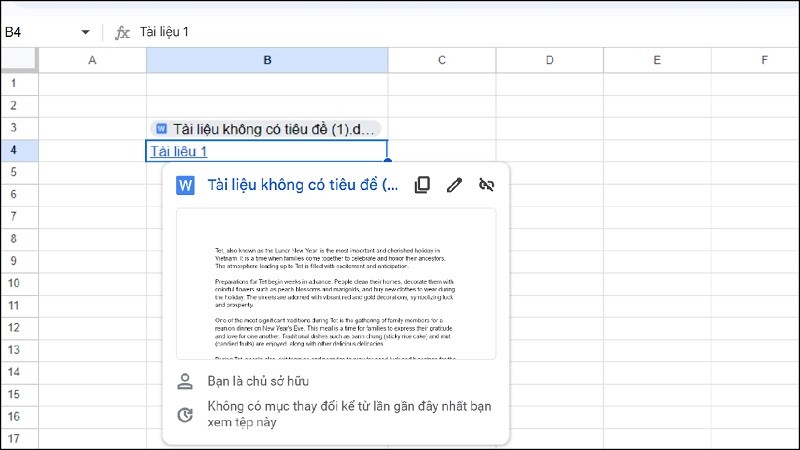Click the fx formula icon

[122, 33]
